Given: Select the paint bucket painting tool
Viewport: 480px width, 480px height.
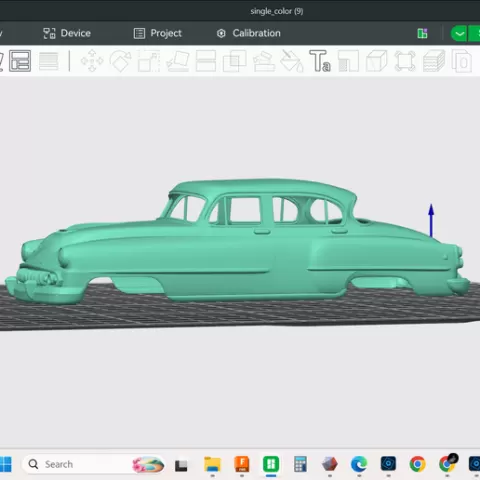Looking at the screenshot, I should [292, 61].
